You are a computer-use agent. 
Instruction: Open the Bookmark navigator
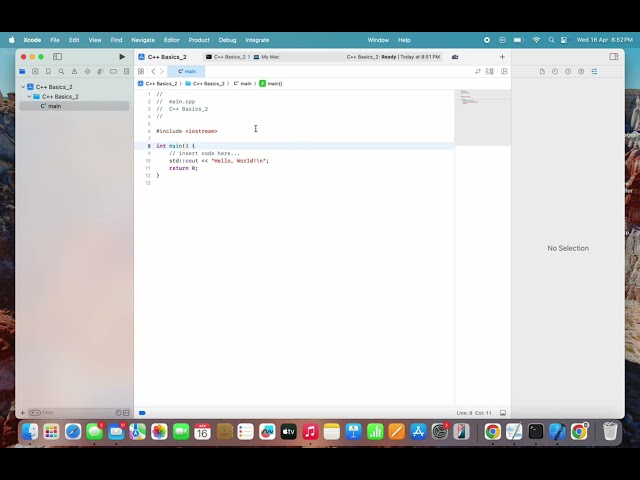click(48, 71)
